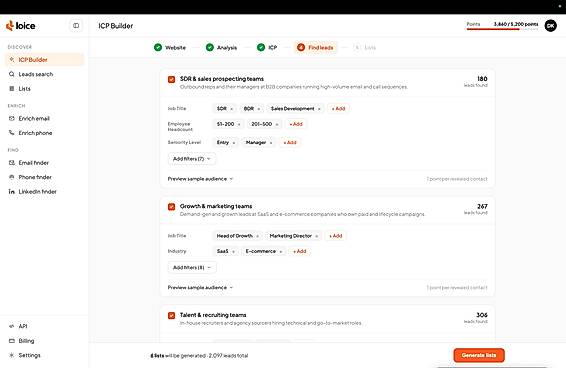This screenshot has height=368, width=566.
Task: Click the API icon in sidebar
Action: [12, 326]
